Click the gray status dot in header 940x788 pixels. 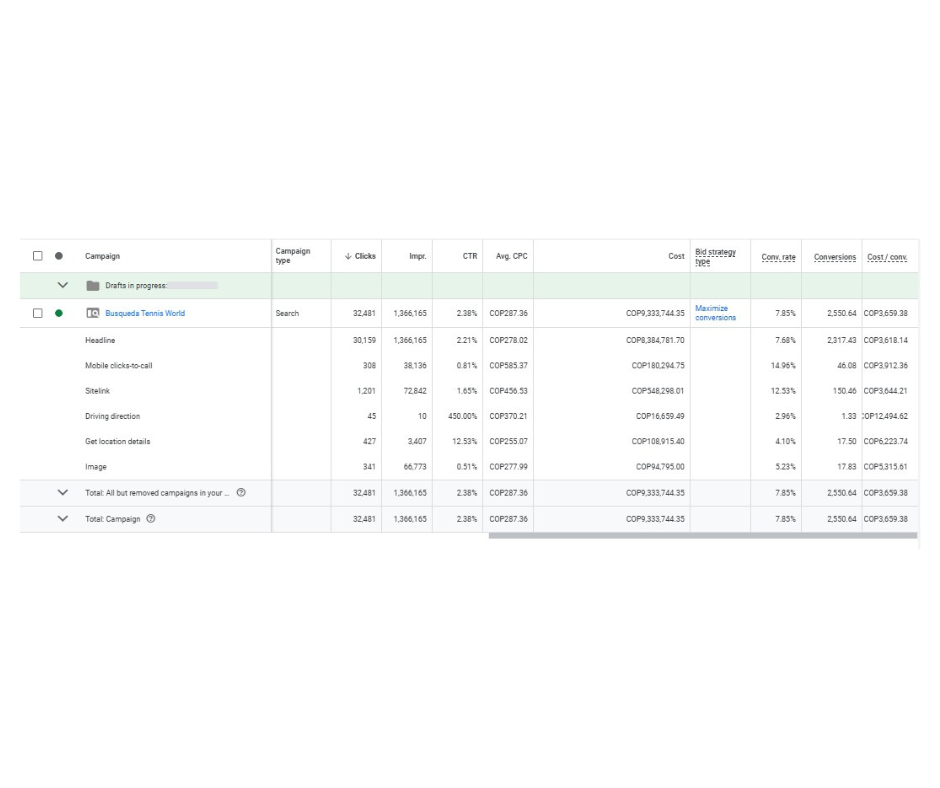click(x=59, y=256)
